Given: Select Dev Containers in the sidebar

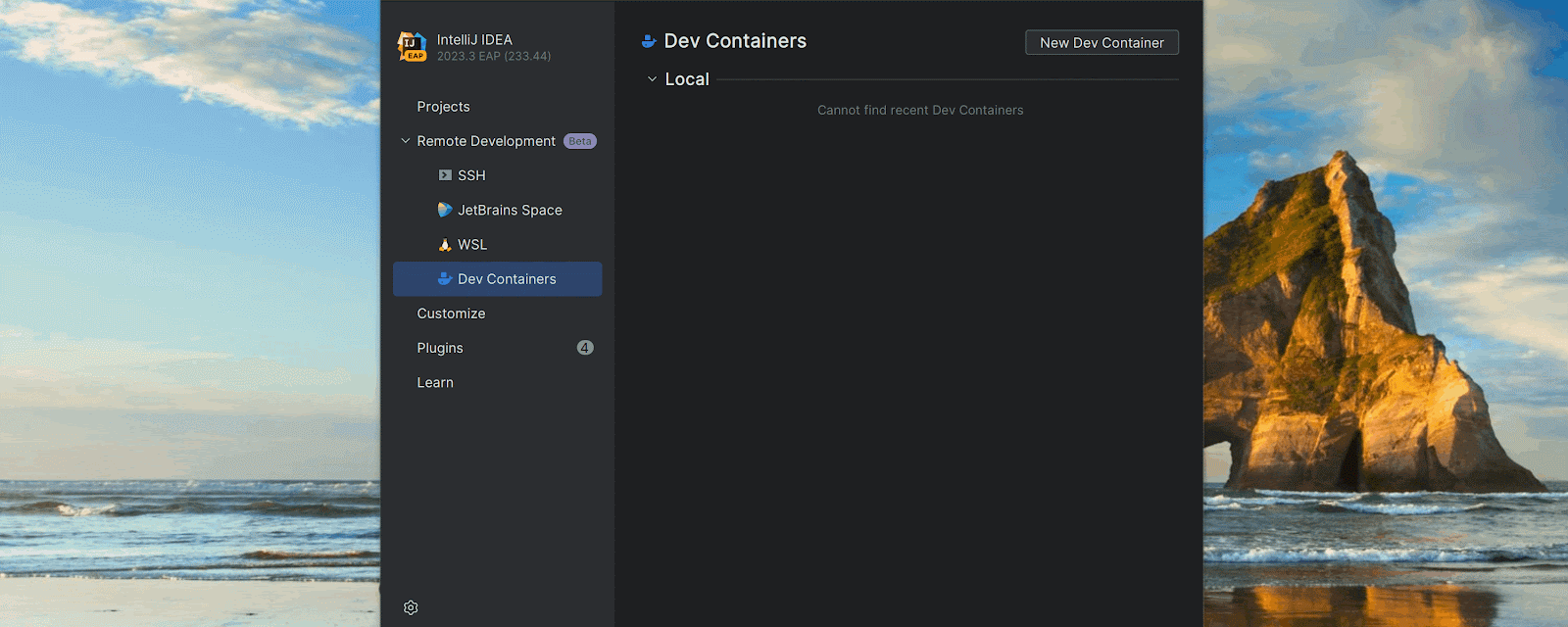Looking at the screenshot, I should (498, 279).
